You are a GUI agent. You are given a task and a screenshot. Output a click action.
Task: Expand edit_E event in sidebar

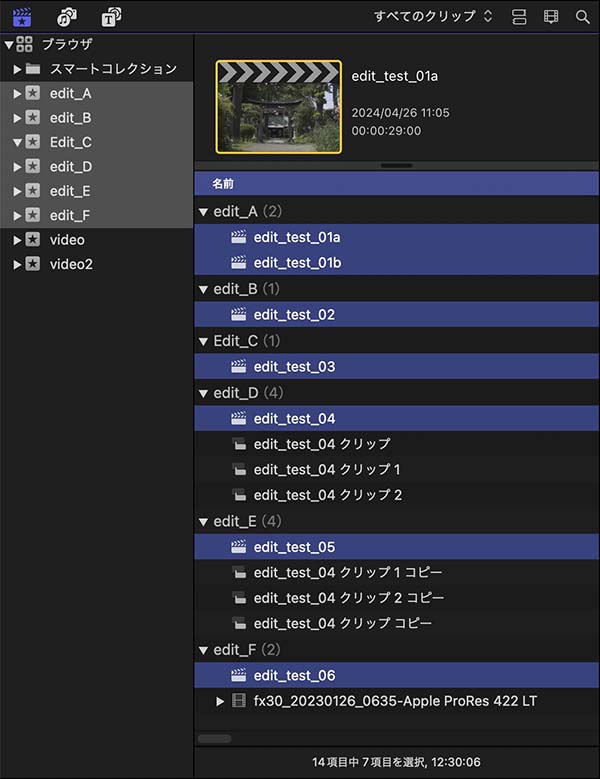(17, 191)
